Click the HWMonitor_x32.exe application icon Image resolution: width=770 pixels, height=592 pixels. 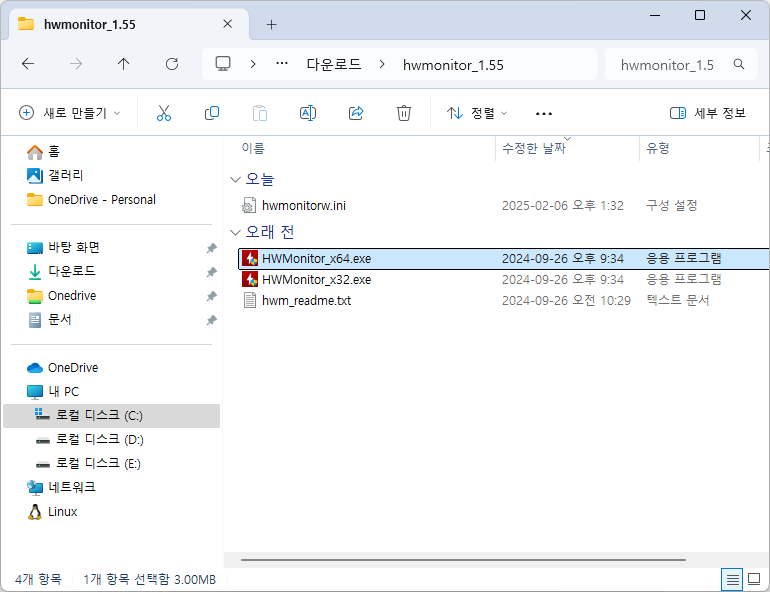point(250,280)
